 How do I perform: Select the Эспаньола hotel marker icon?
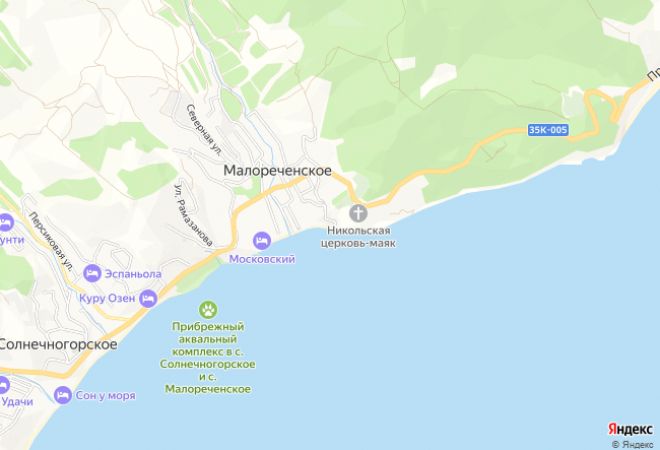(92, 274)
